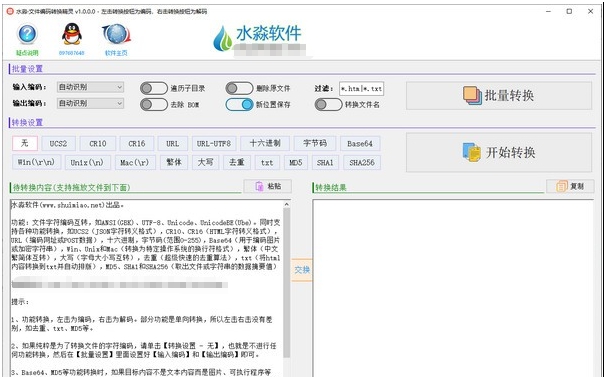Click inside the 待转换内容 source text area
This screenshot has height=377, width=606.
pos(147,288)
